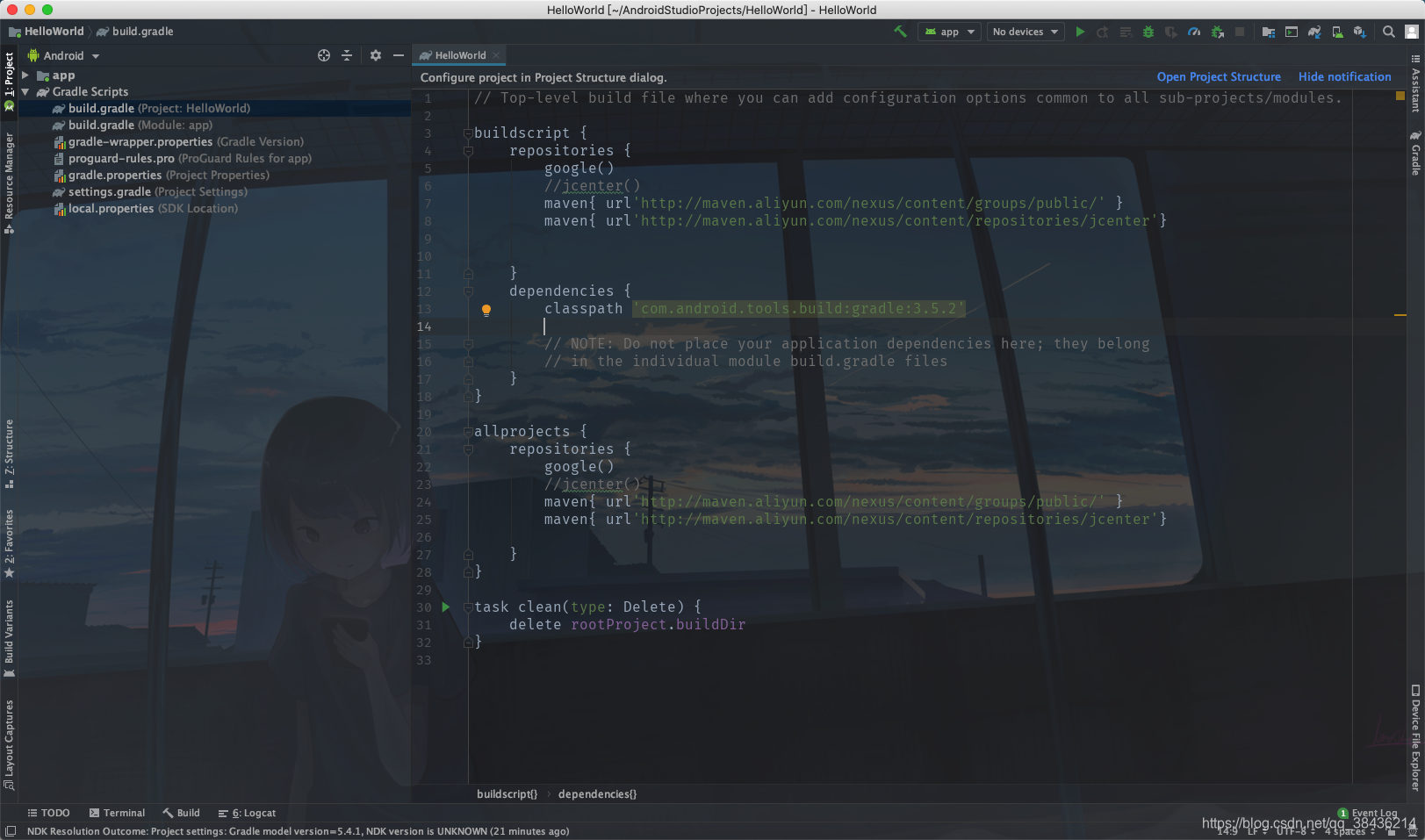Open the SDK Manager cube icon
The image size is (1425, 840).
[x=1360, y=32]
